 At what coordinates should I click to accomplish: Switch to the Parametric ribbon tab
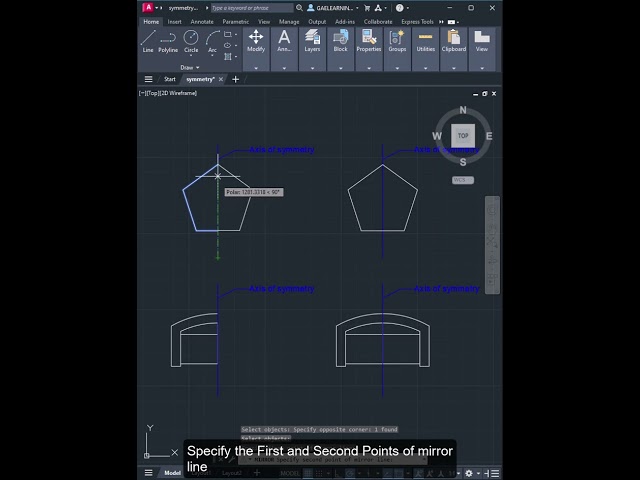click(236, 22)
